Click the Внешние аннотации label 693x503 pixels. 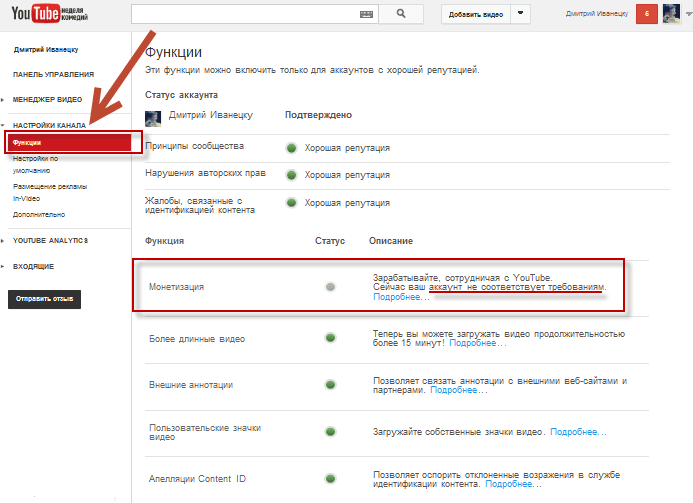tap(191, 385)
